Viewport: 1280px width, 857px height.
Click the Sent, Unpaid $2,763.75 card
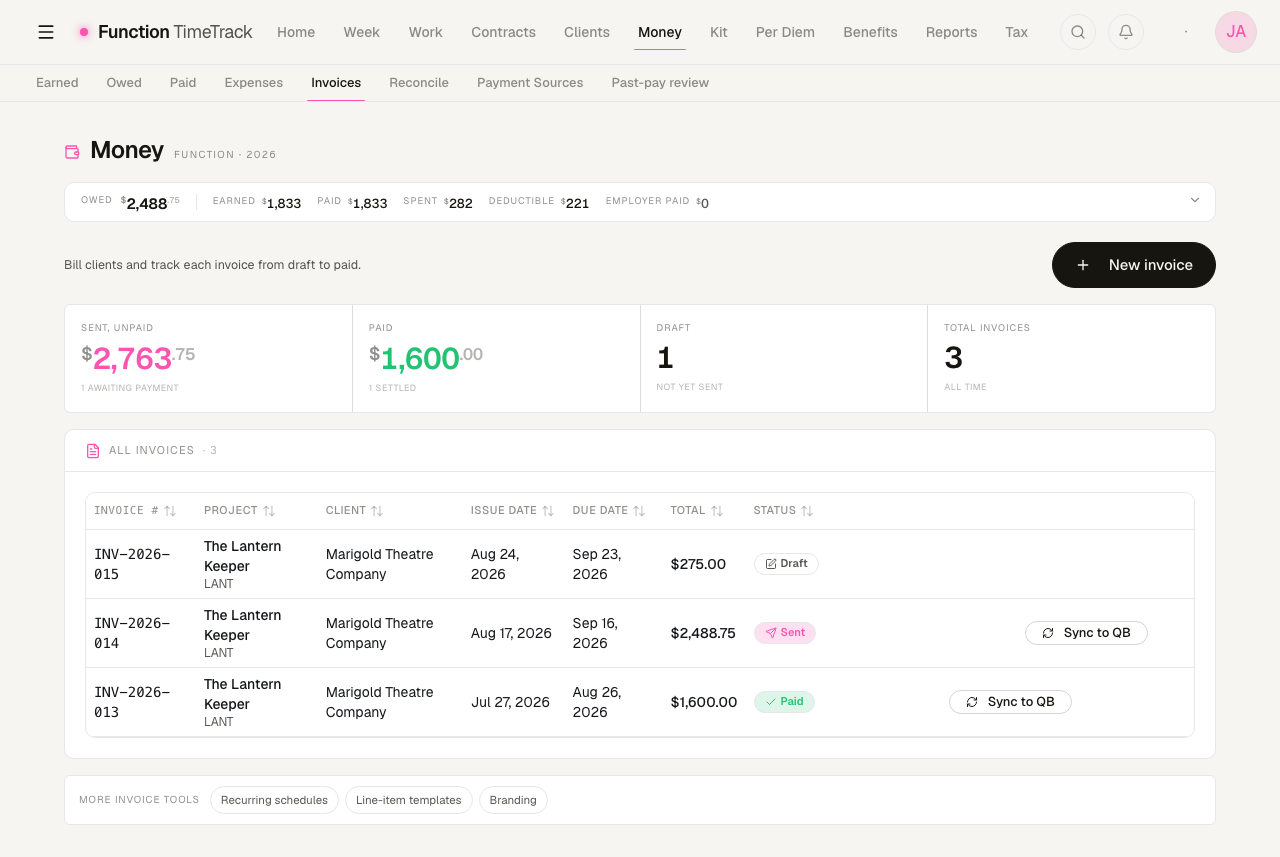point(209,358)
